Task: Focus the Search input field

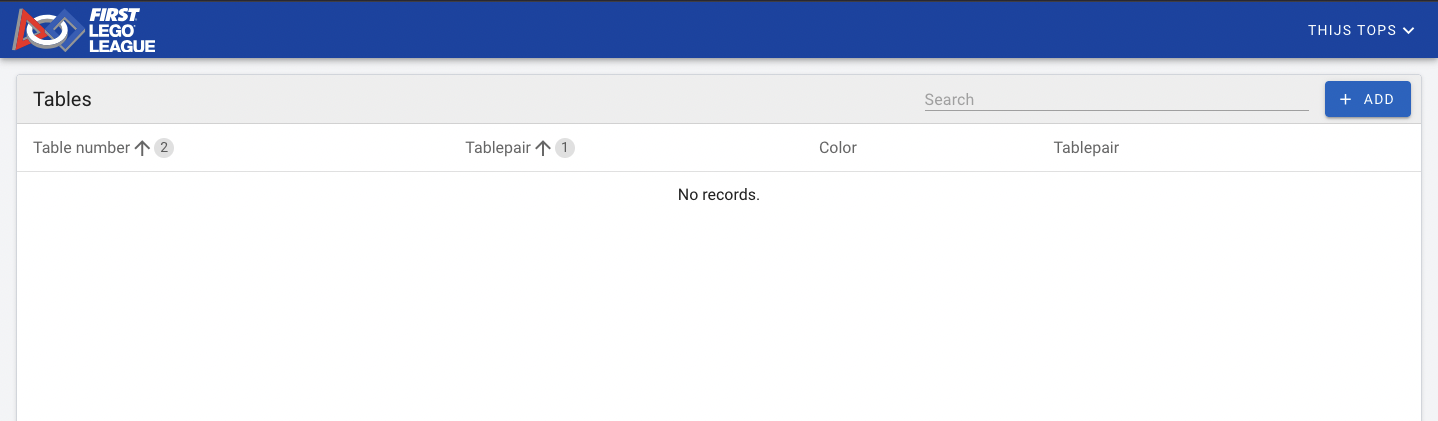Action: pos(1115,99)
